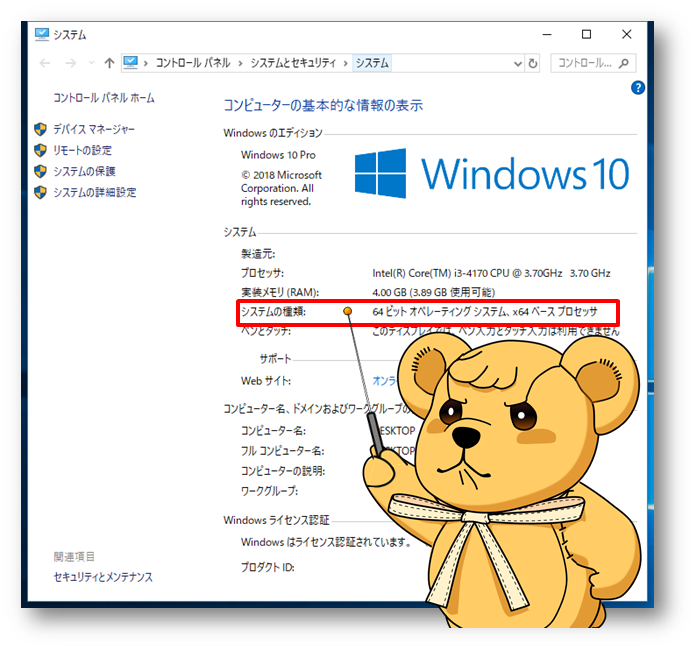The image size is (696, 650).
Task: Click the 'Windows 10 Pro' edition text
Action: pos(278,155)
